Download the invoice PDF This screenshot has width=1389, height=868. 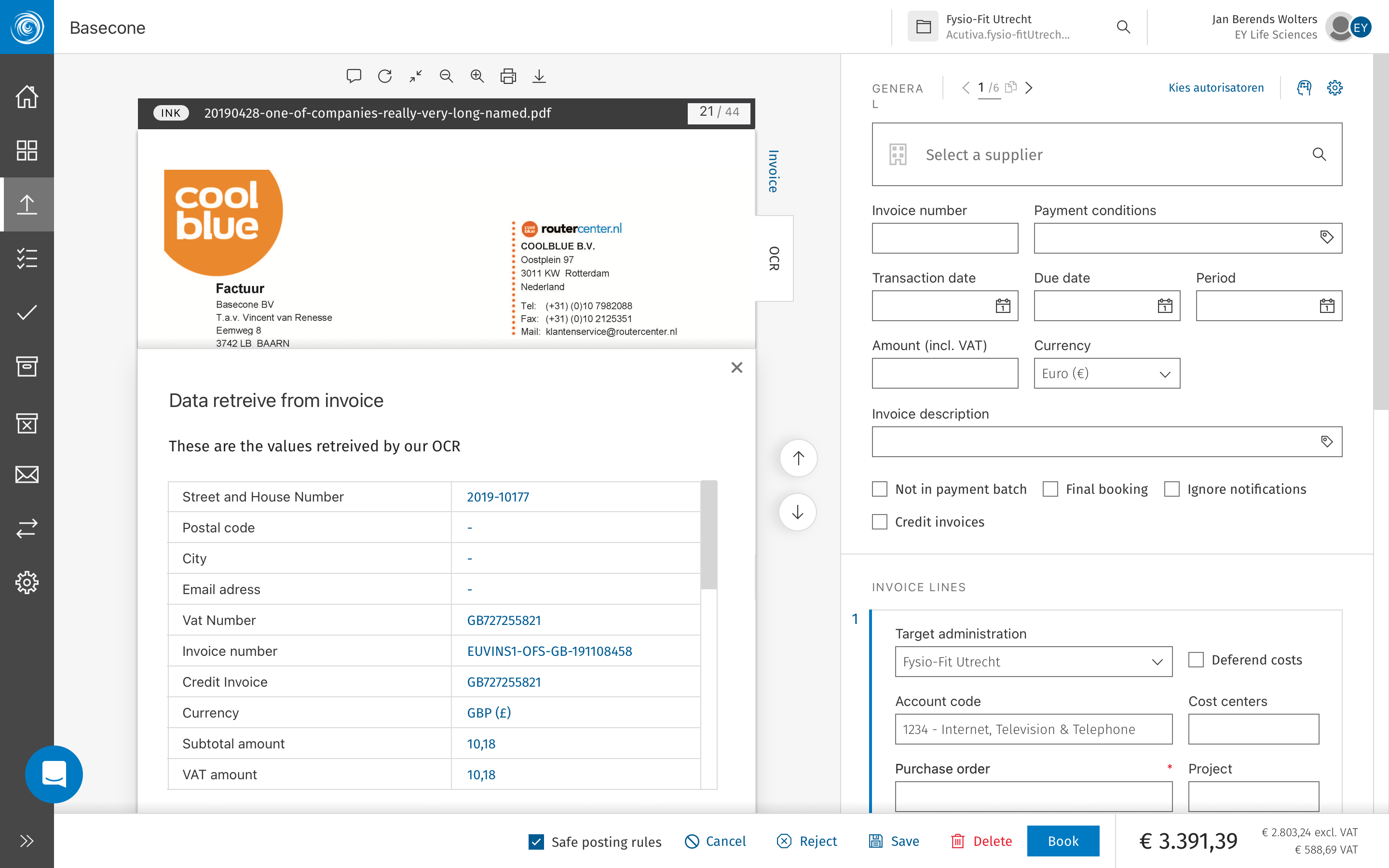tap(539, 76)
